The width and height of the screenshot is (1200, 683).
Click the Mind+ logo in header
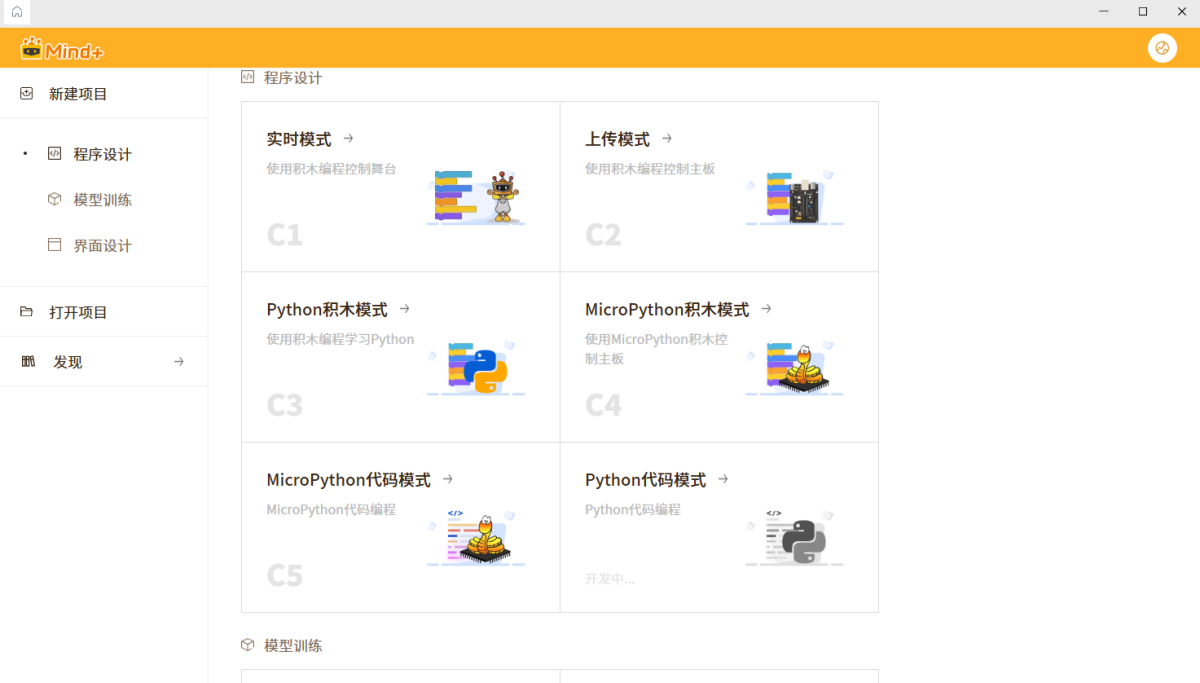pyautogui.click(x=61, y=48)
